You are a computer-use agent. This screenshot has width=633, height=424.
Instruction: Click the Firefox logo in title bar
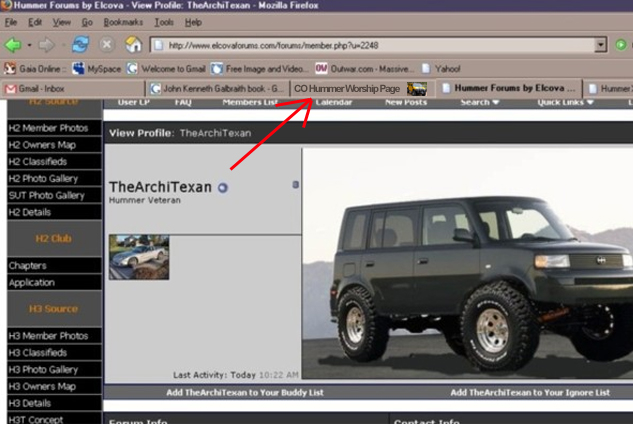[x=6, y=5]
